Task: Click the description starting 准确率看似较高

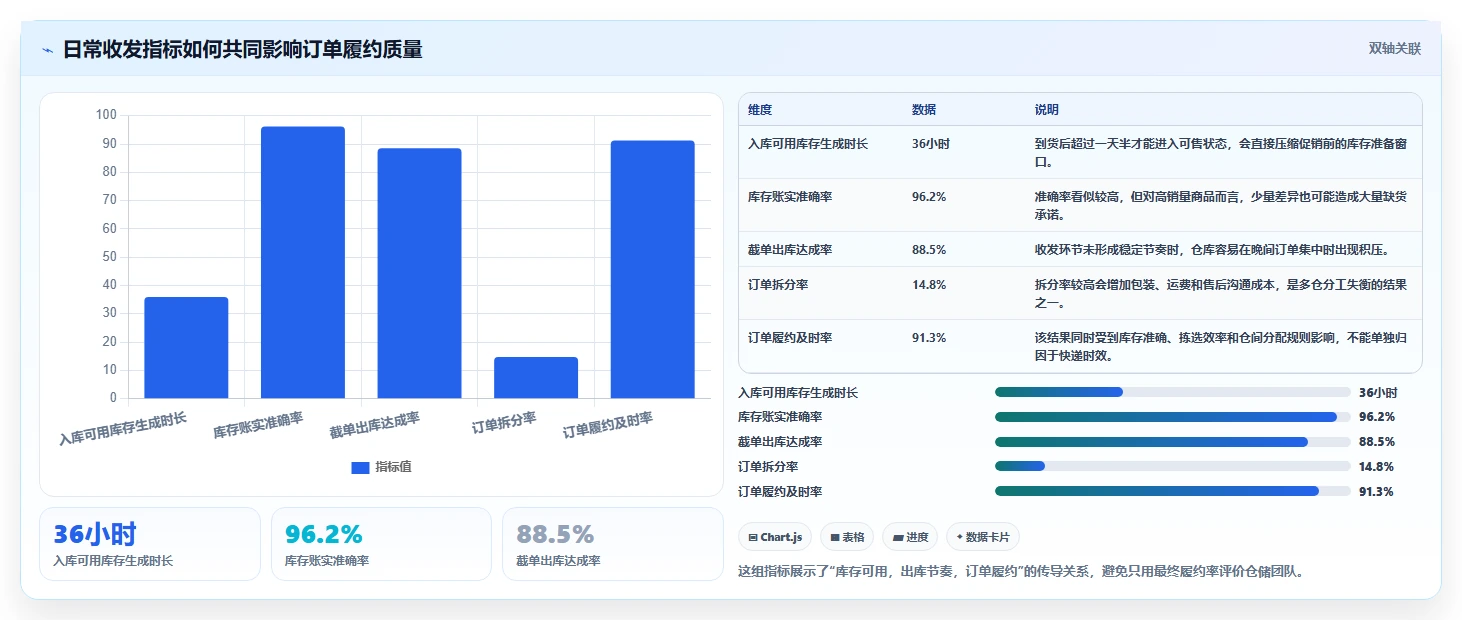Action: tap(1220, 205)
